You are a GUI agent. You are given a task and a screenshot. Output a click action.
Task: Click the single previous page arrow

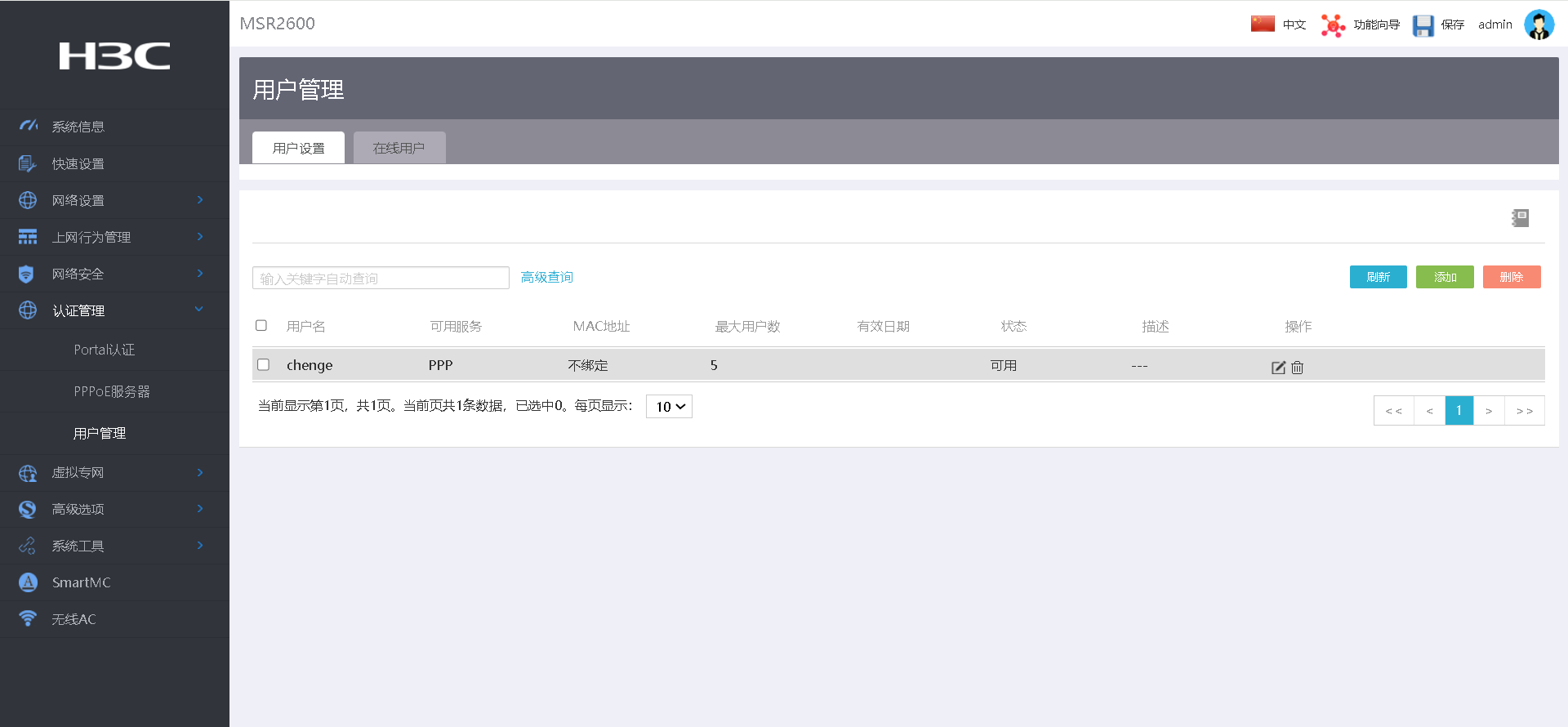click(x=1429, y=410)
